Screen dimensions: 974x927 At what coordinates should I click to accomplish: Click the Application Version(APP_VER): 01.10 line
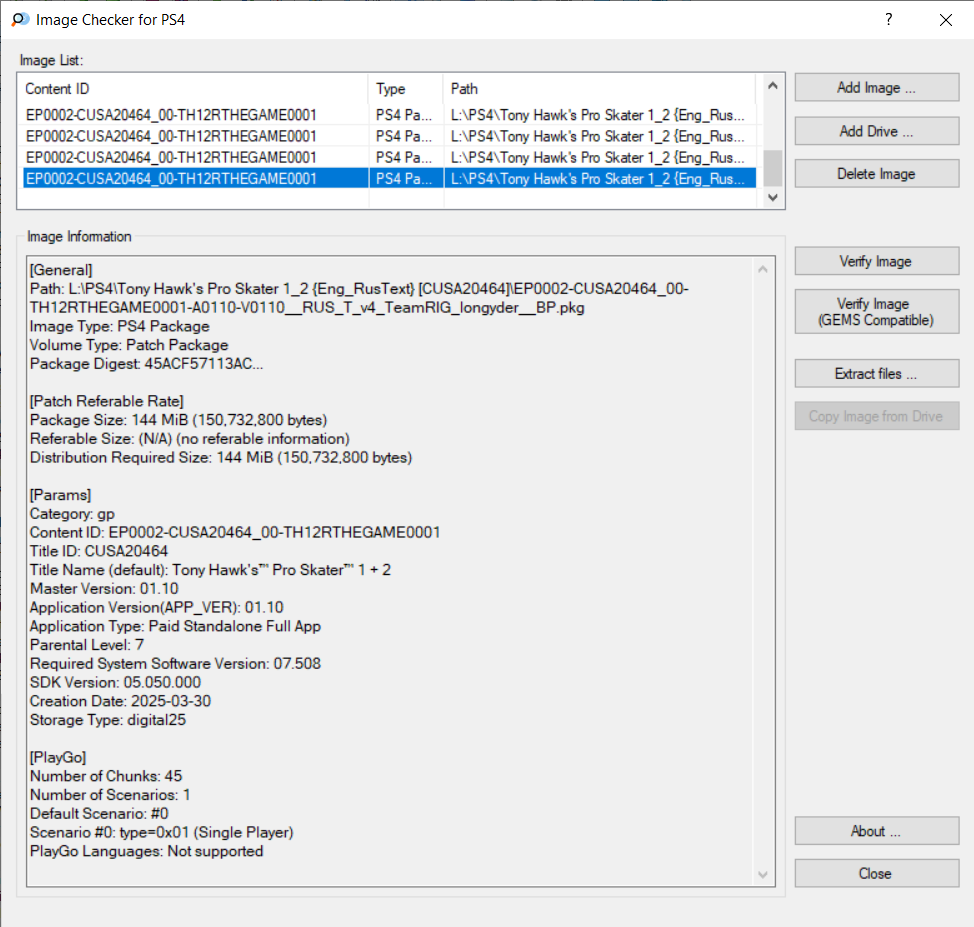(157, 607)
